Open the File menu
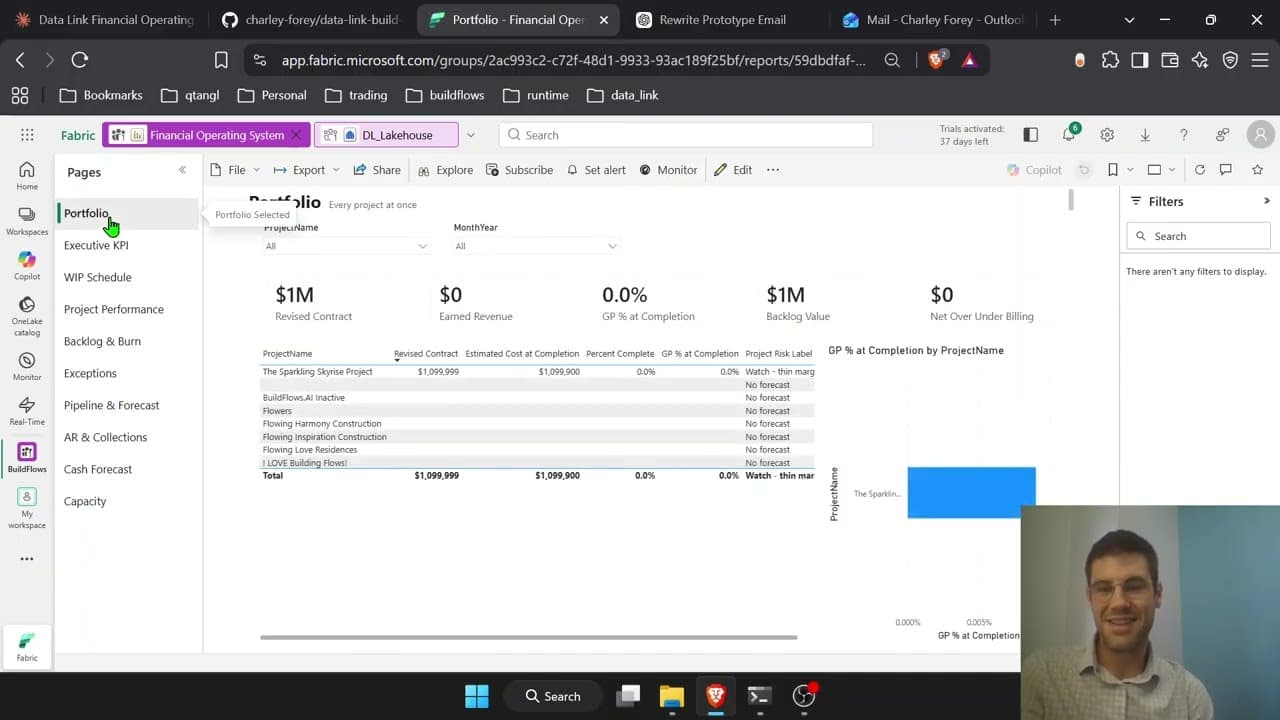This screenshot has width=1280, height=720. pos(236,170)
